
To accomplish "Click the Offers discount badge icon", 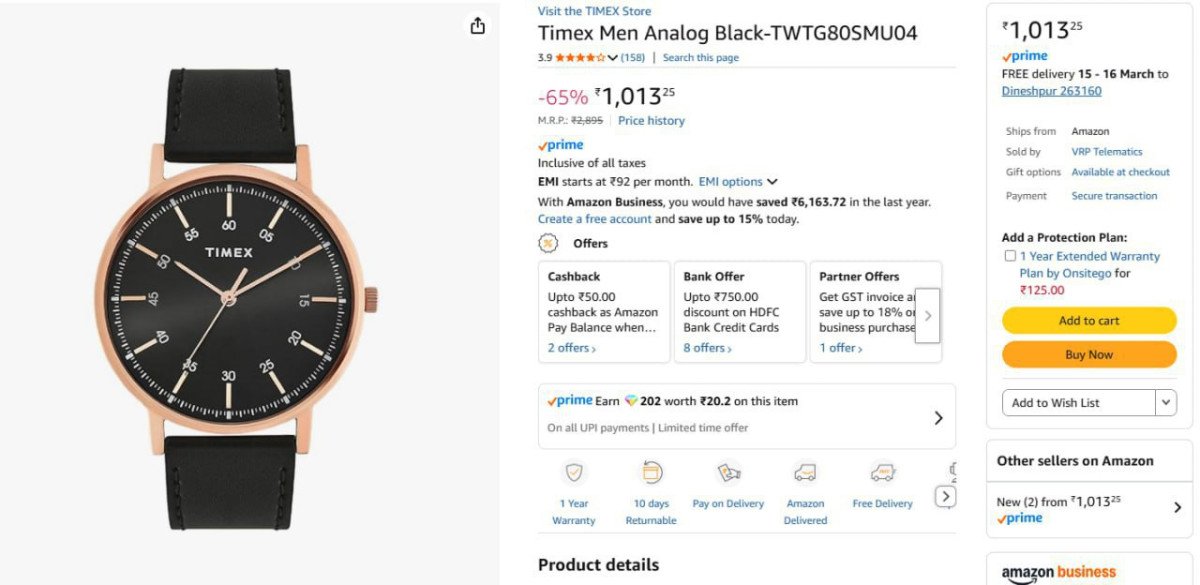I will coord(548,243).
